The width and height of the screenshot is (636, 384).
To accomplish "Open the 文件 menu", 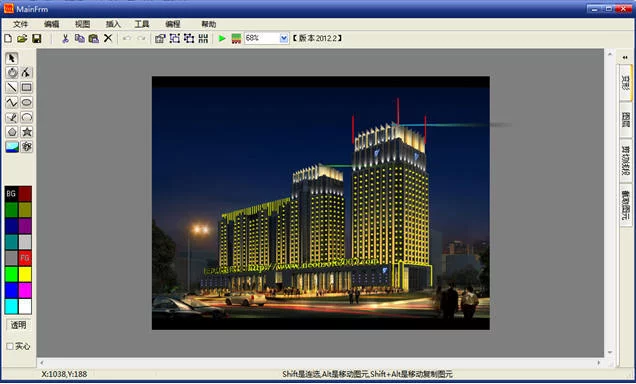I will pos(20,24).
